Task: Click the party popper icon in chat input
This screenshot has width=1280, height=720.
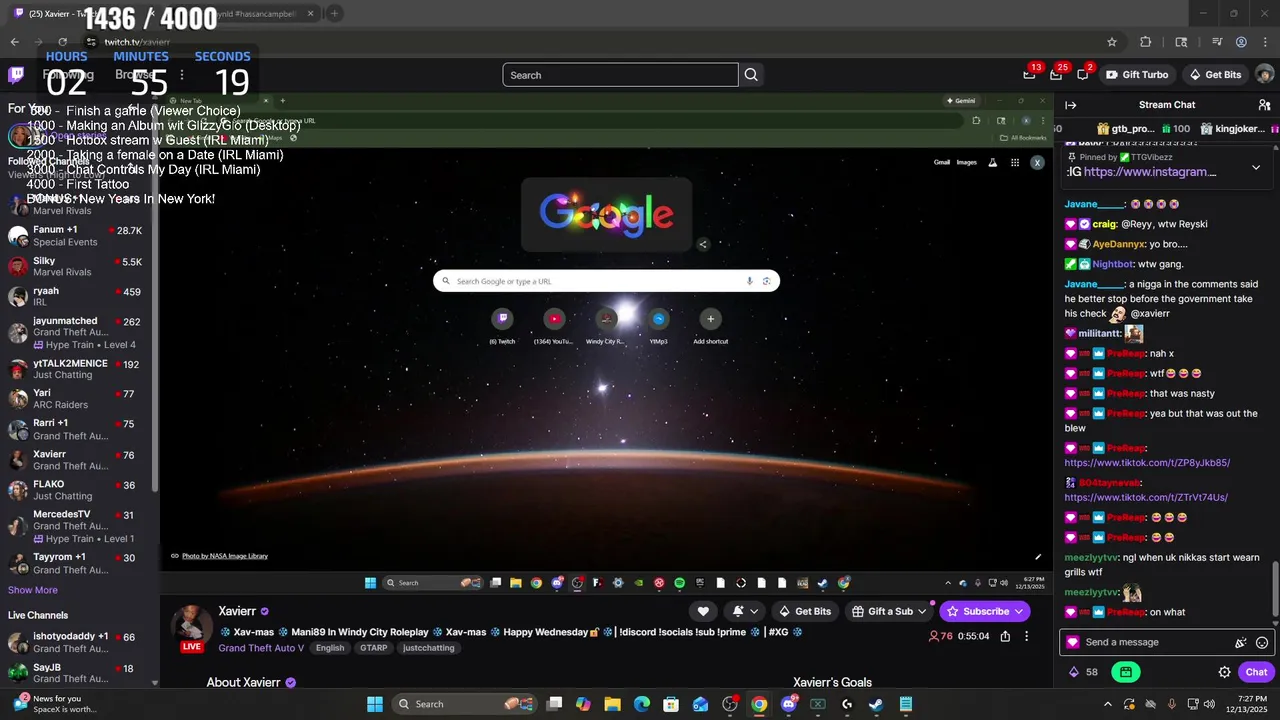Action: click(1241, 643)
